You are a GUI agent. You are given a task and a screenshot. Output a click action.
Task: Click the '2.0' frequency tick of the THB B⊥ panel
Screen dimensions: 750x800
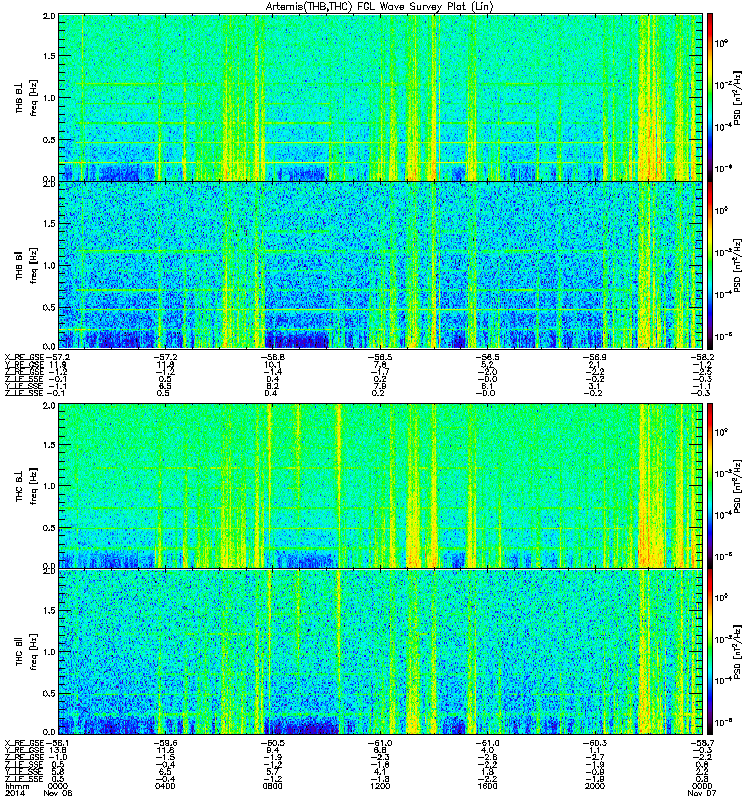click(49, 16)
